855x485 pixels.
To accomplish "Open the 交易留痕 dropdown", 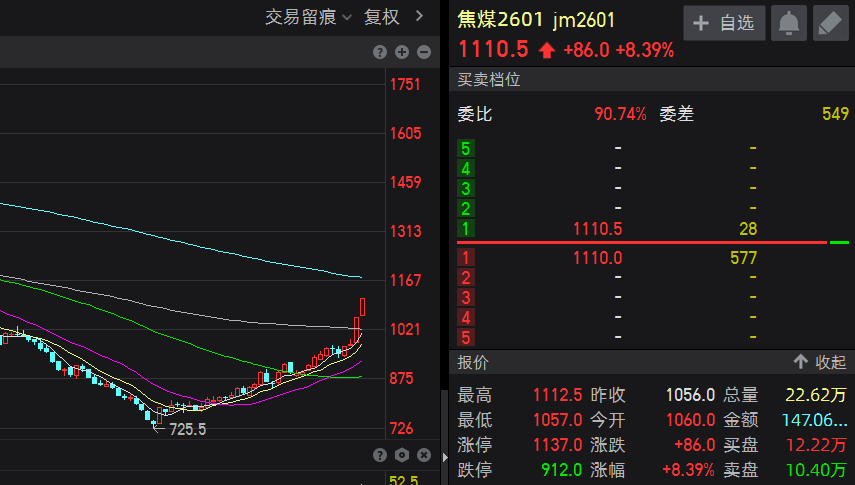I will 308,17.
